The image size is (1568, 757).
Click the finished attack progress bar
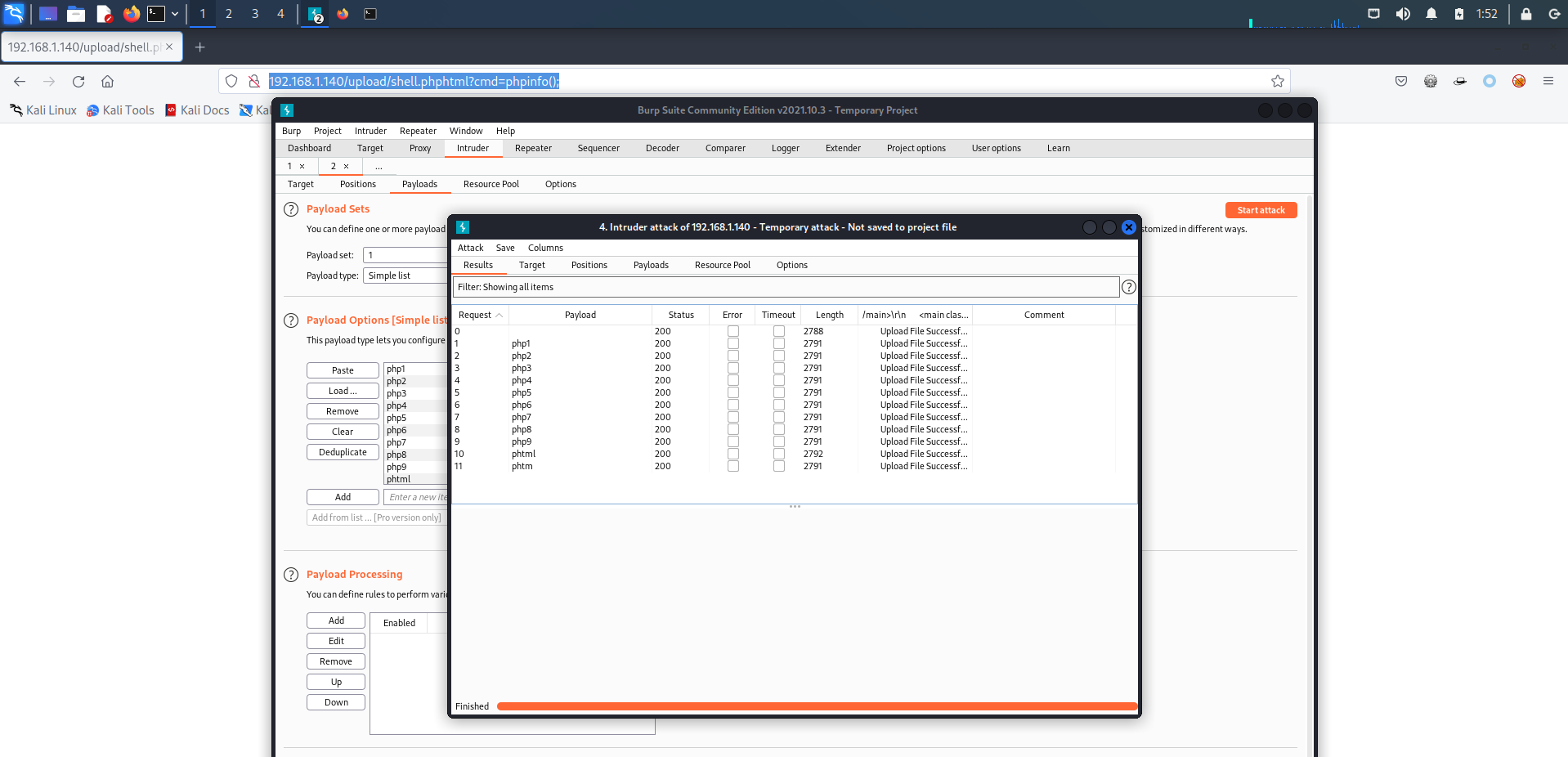tap(817, 706)
